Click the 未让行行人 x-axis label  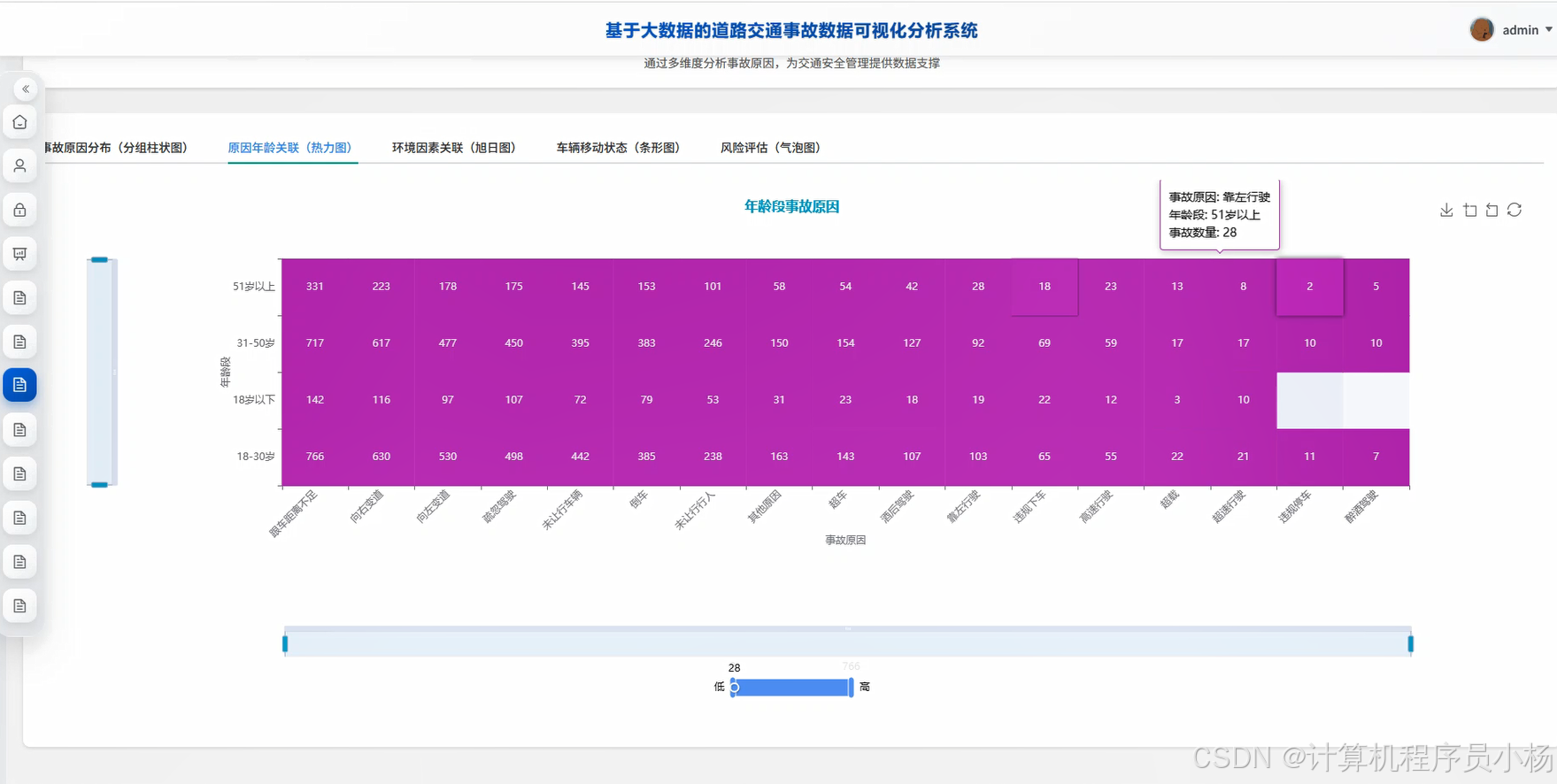pyautogui.click(x=695, y=511)
